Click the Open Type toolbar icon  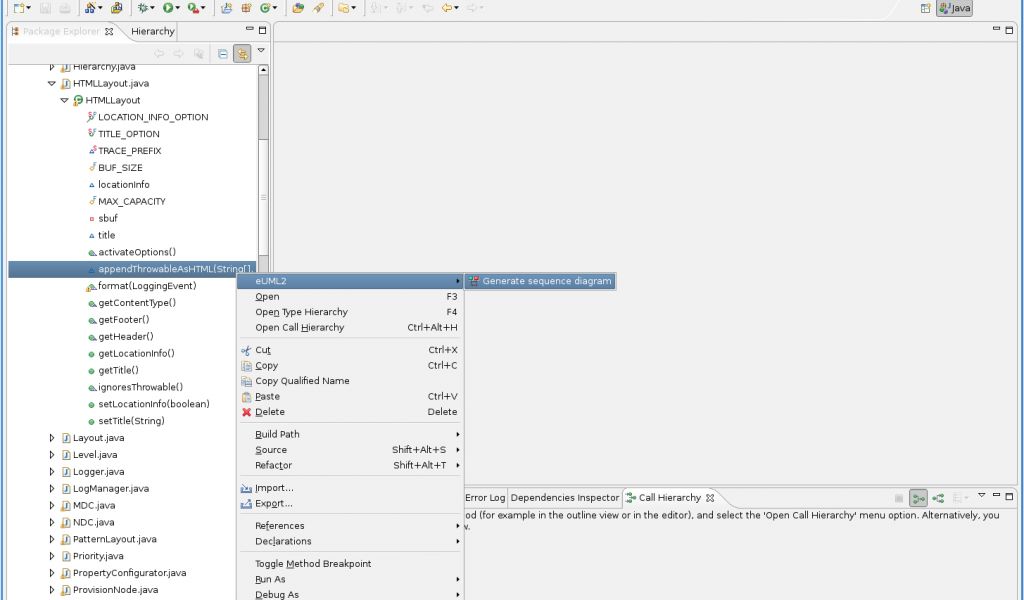click(x=298, y=8)
